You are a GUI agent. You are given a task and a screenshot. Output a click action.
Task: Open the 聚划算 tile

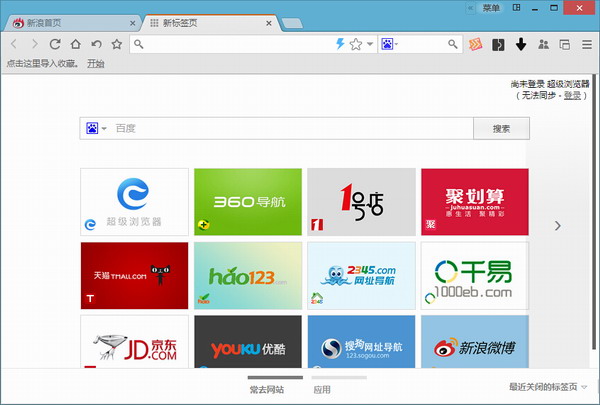coord(475,202)
